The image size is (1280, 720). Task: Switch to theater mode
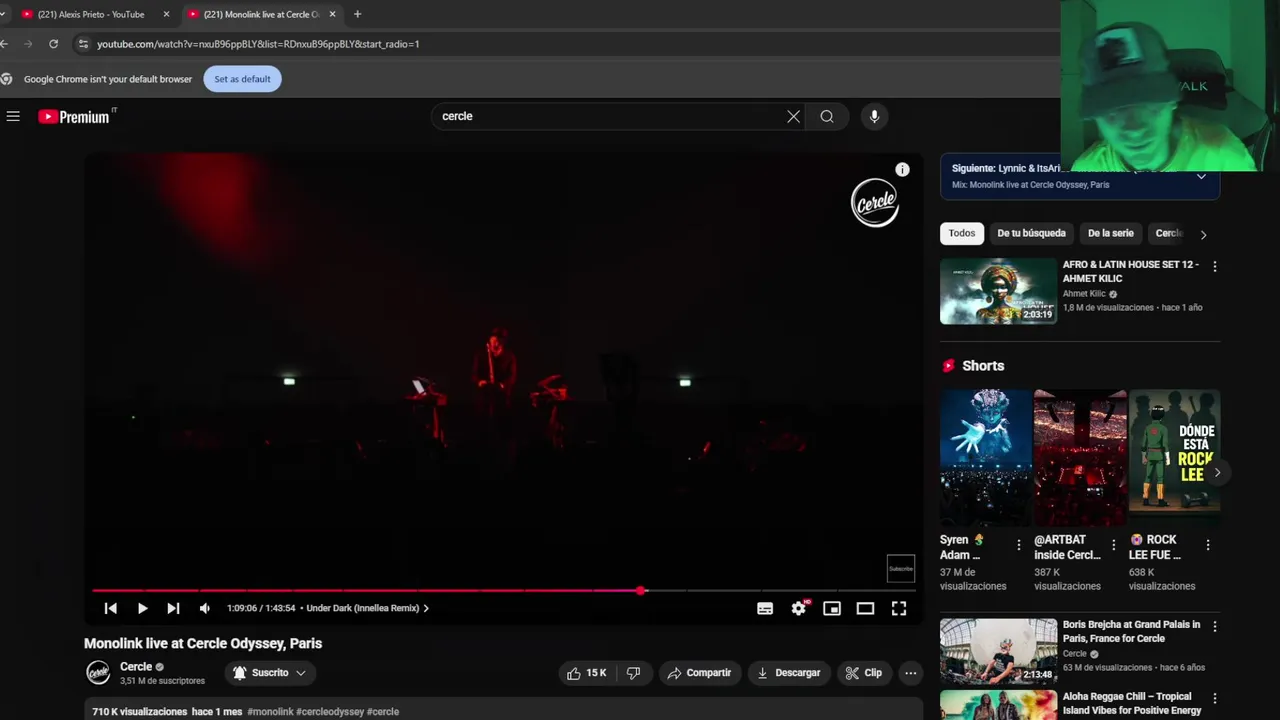pyautogui.click(x=865, y=608)
